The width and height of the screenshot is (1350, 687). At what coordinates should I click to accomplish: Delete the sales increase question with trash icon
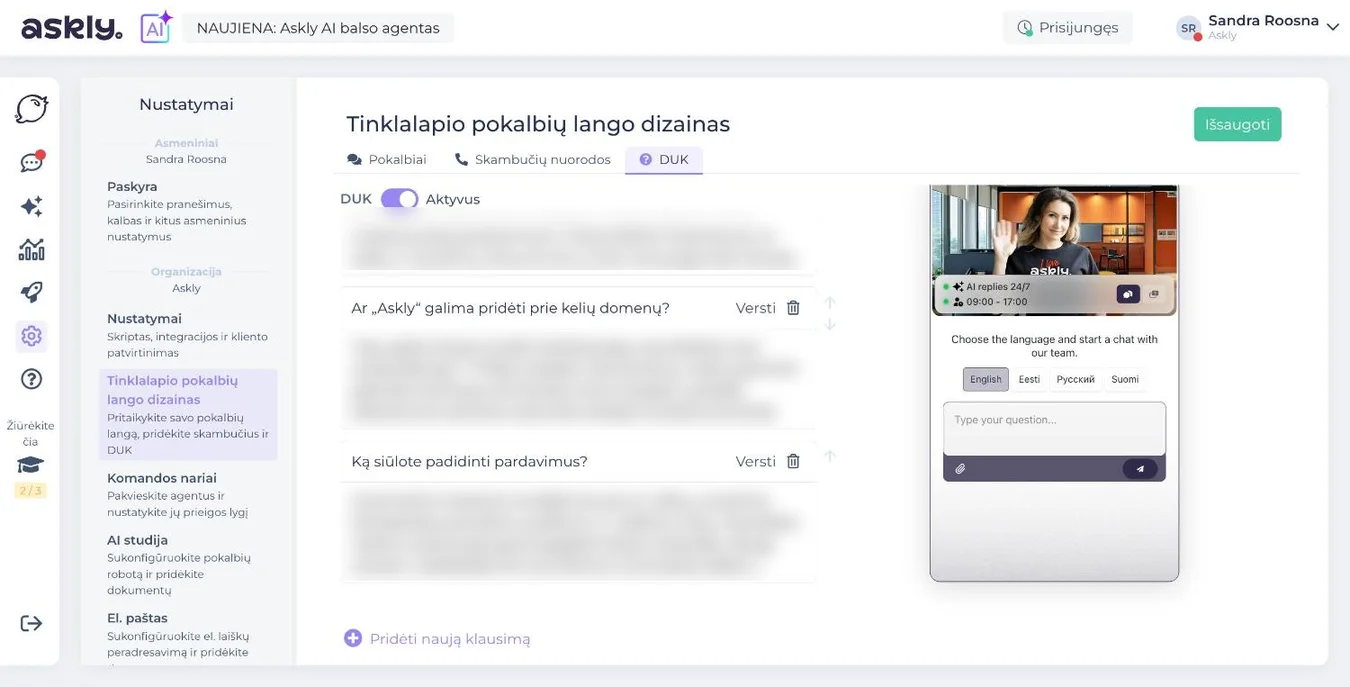793,461
